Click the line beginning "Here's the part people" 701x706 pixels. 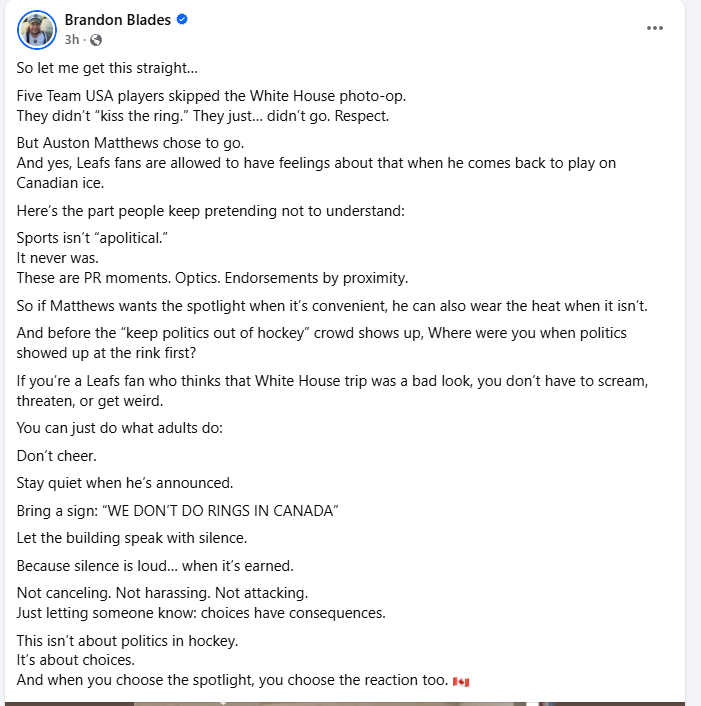(x=203, y=211)
